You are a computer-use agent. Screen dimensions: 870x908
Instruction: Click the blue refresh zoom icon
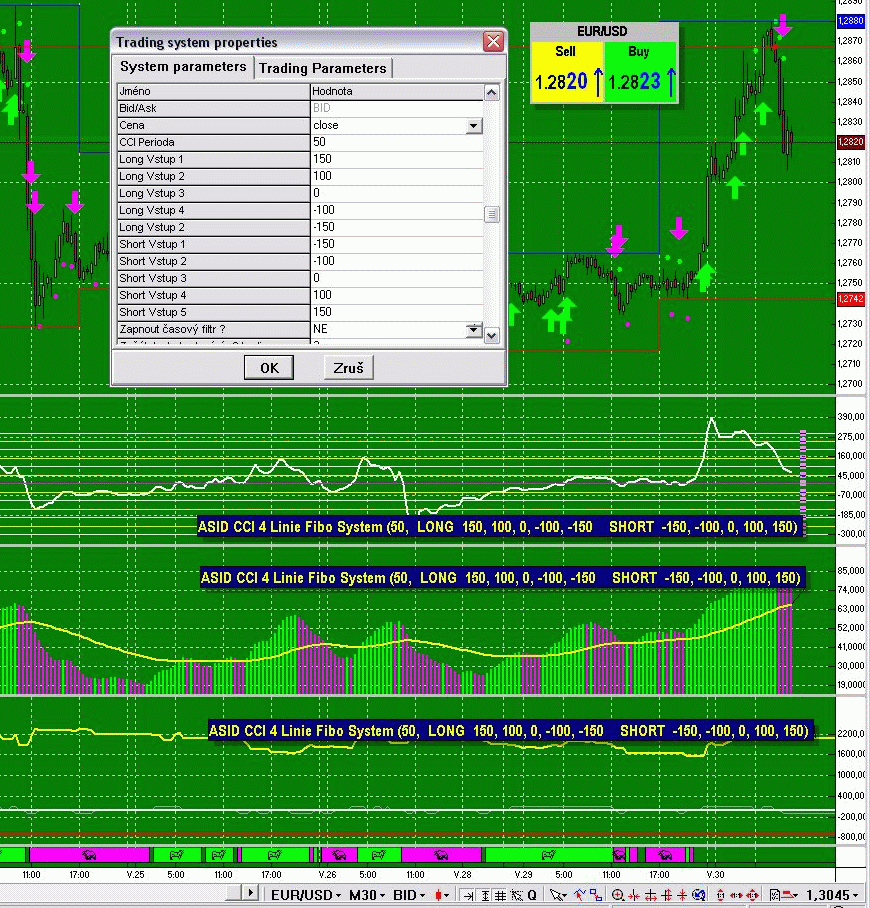click(x=699, y=895)
